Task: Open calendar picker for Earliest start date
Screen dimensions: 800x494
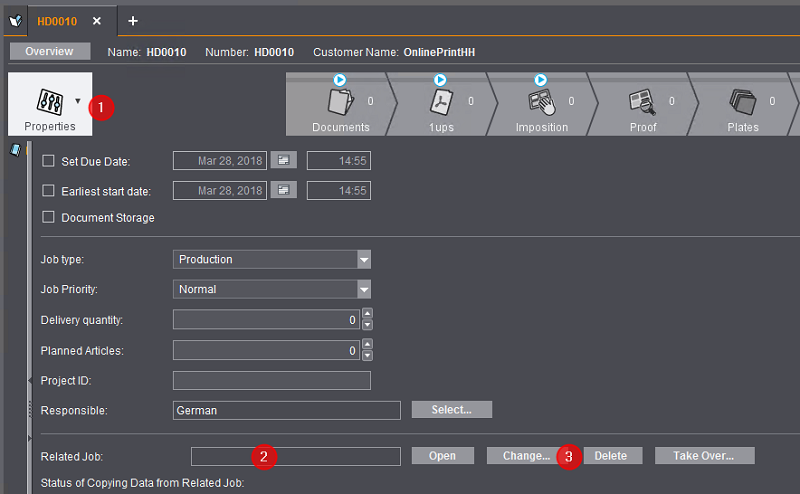Action: point(284,190)
